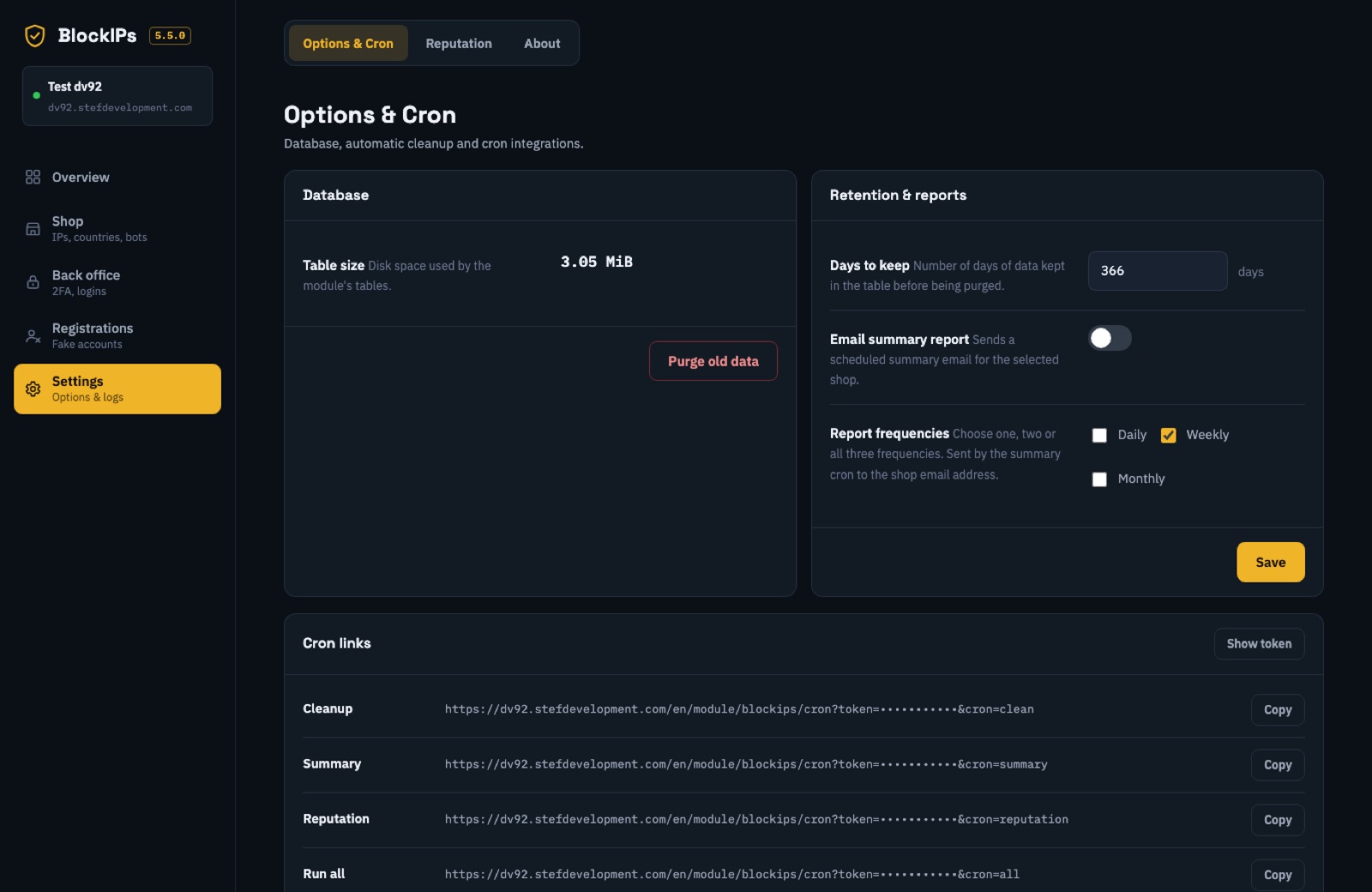Click the Retention & reports heading

pos(898,195)
